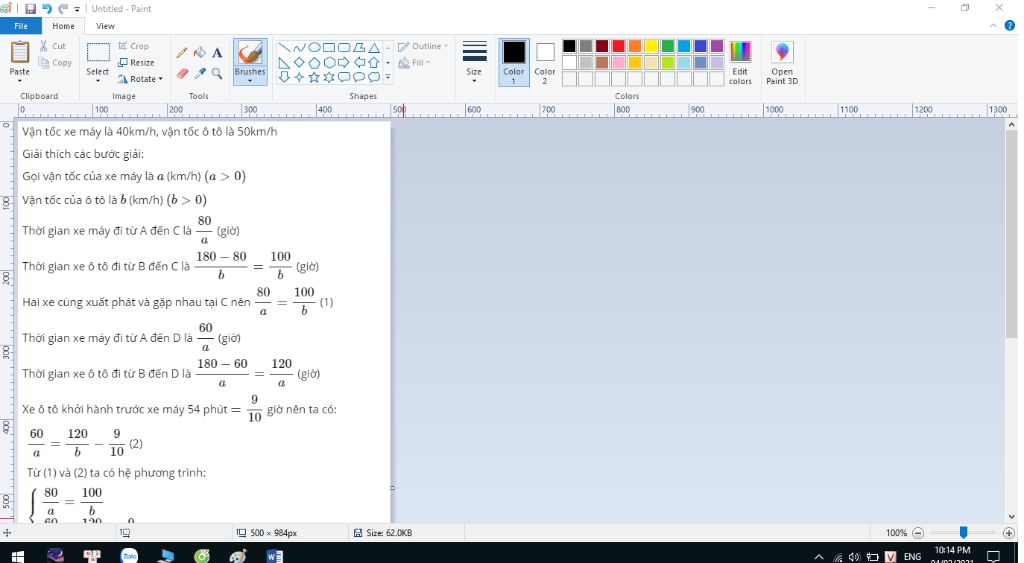This screenshot has height=563, width=1024.
Task: Click the zoom in plus button
Action: click(1008, 533)
